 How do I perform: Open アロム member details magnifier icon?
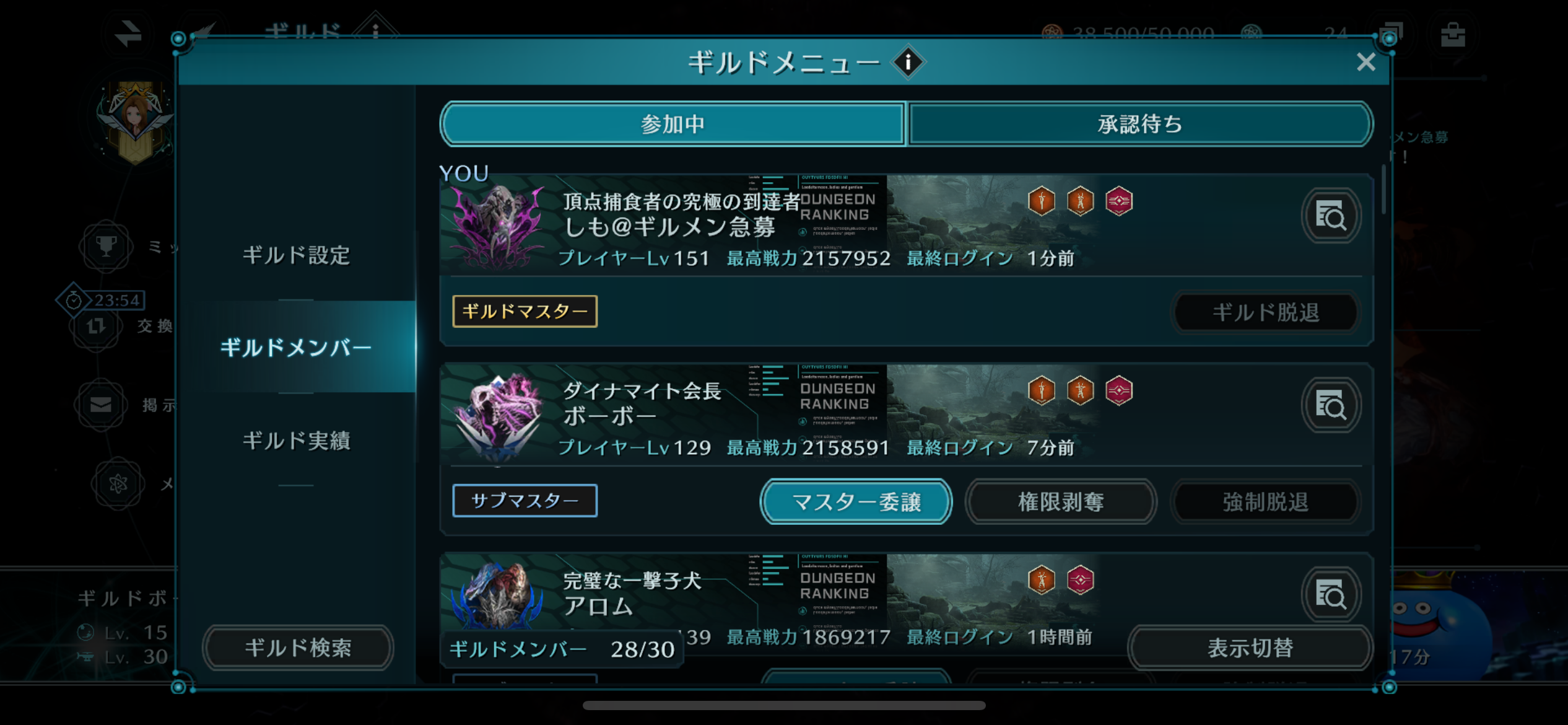click(x=1331, y=595)
